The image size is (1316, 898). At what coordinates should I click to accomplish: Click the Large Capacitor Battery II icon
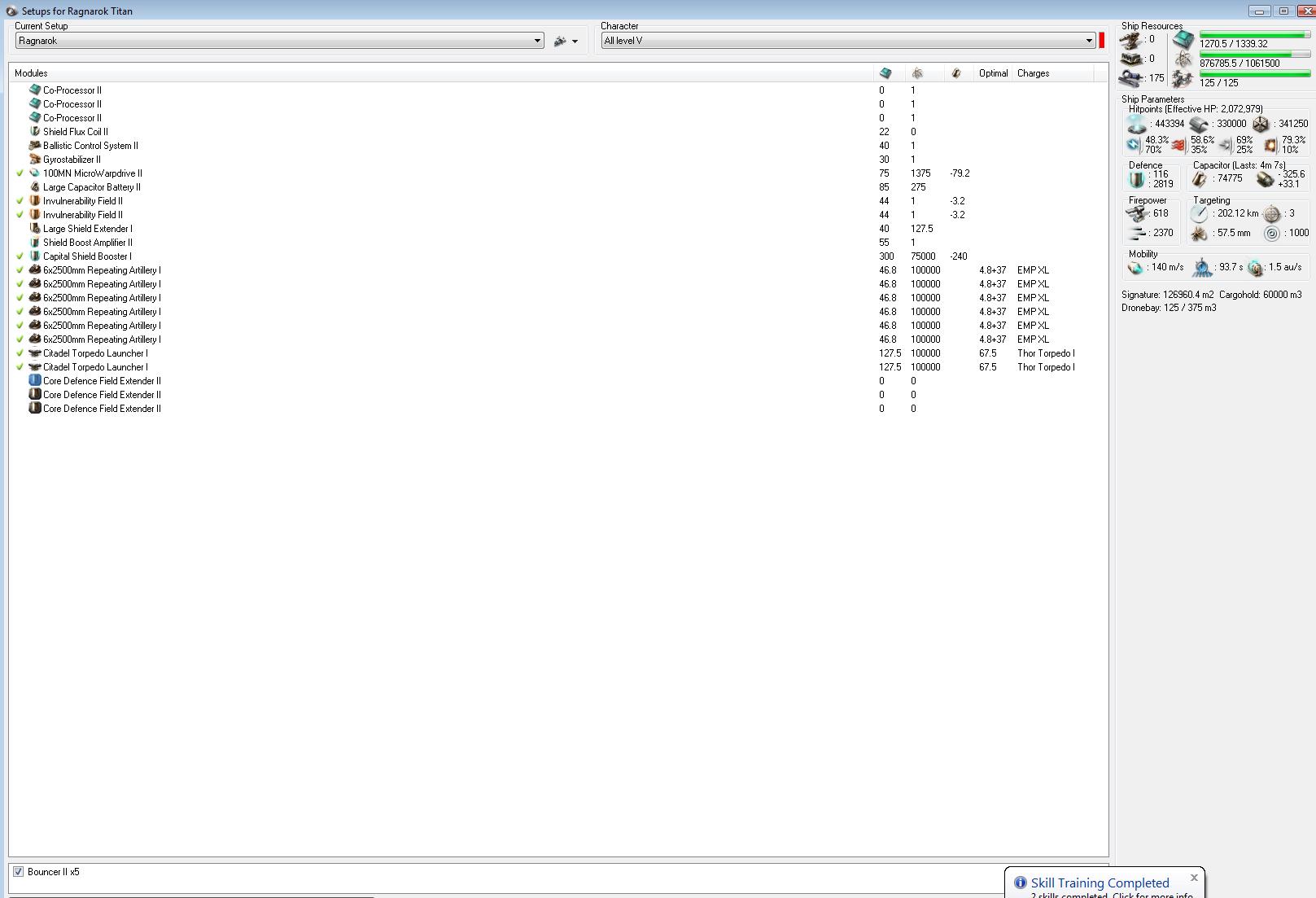tap(34, 186)
